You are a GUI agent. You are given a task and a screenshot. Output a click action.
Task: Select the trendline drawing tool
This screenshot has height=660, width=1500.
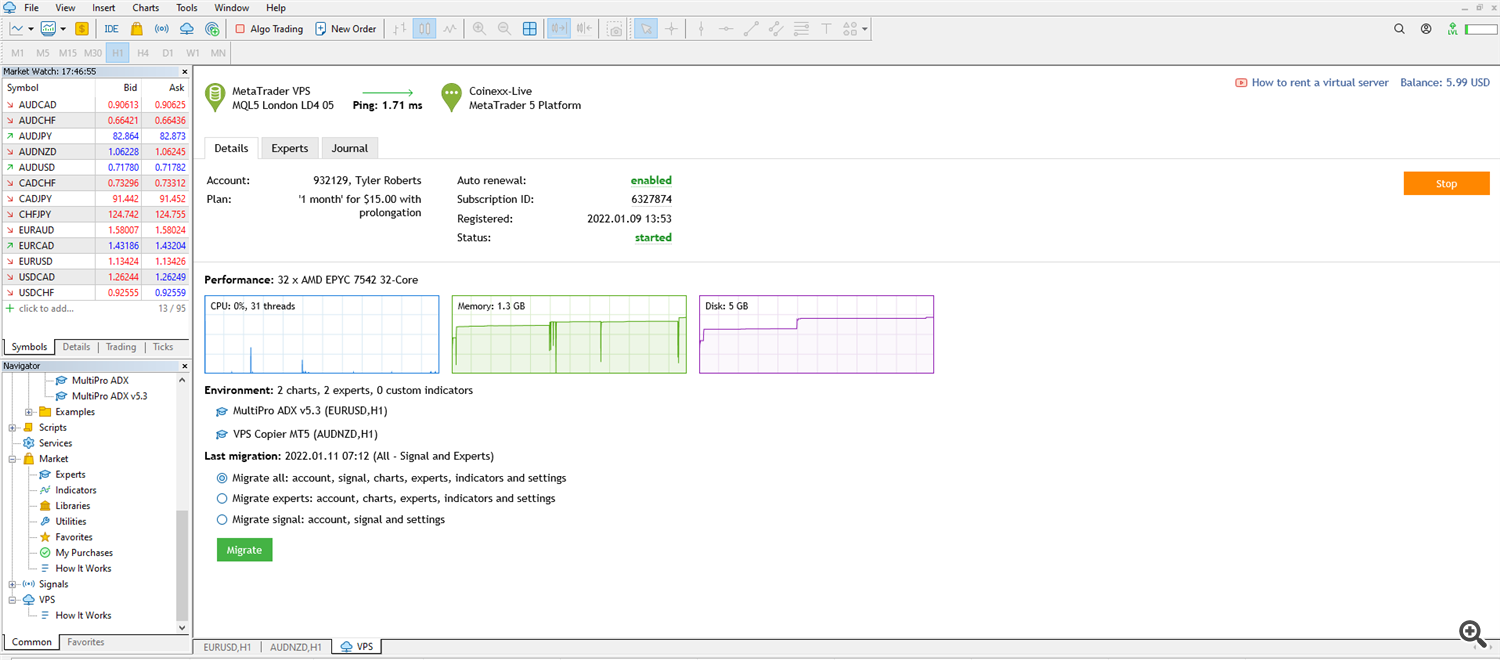751,29
